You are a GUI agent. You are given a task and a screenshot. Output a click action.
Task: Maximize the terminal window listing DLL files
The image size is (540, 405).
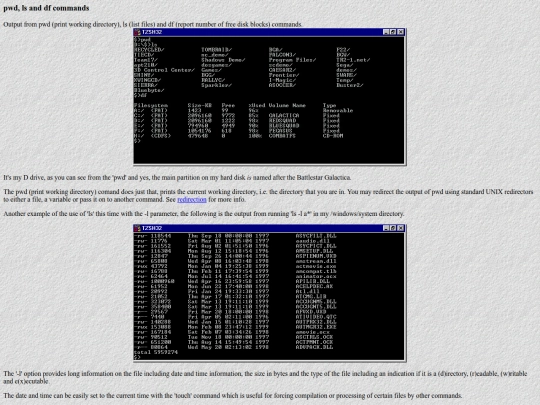tap(393, 228)
